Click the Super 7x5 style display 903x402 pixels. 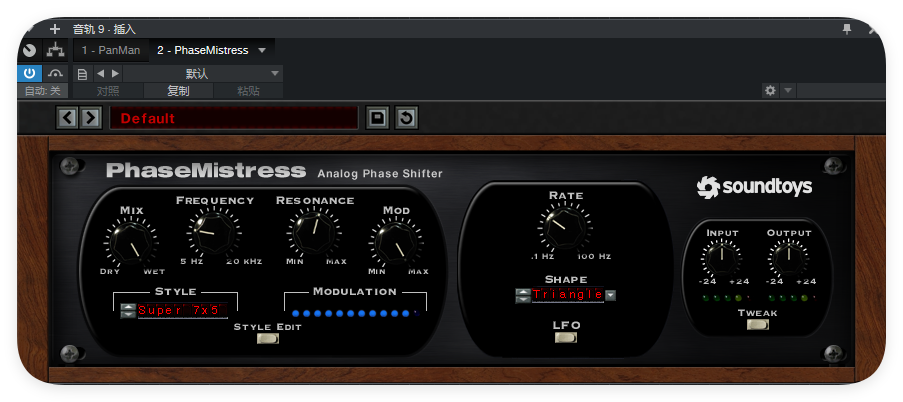[182, 310]
